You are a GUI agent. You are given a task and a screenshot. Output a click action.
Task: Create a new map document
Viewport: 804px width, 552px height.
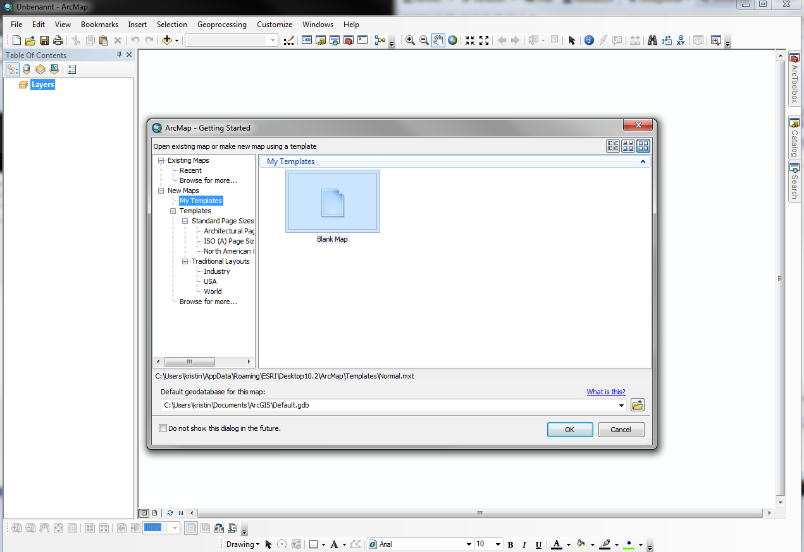16,40
